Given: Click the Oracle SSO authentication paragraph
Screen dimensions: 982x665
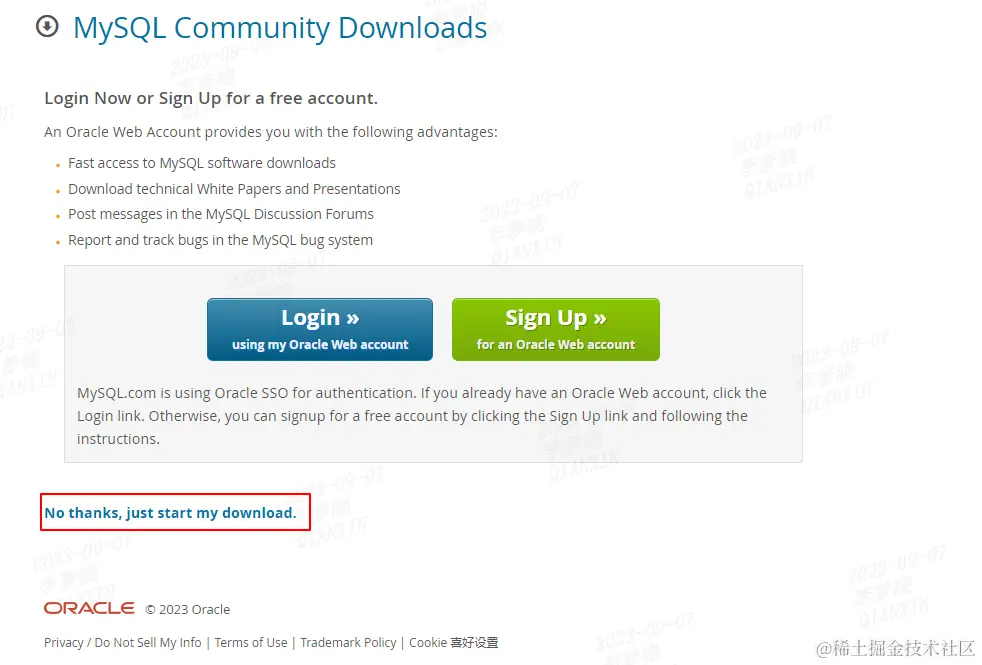Looking at the screenshot, I should [x=421, y=416].
